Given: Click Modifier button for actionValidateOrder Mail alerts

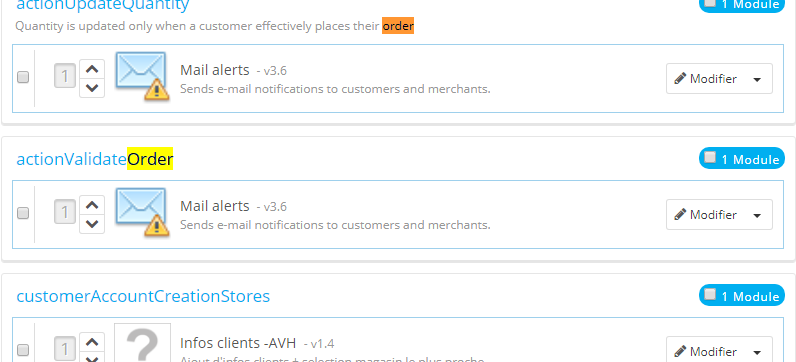Looking at the screenshot, I should [x=706, y=215].
